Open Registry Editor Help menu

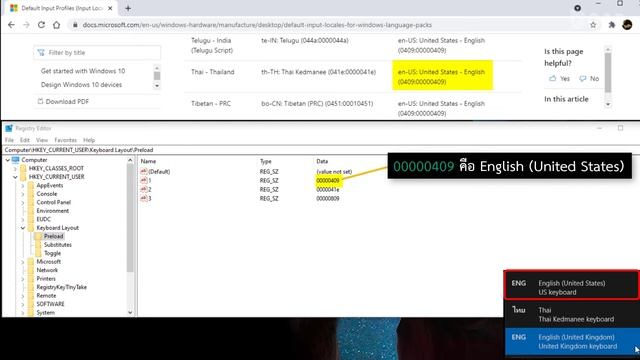tap(89, 140)
